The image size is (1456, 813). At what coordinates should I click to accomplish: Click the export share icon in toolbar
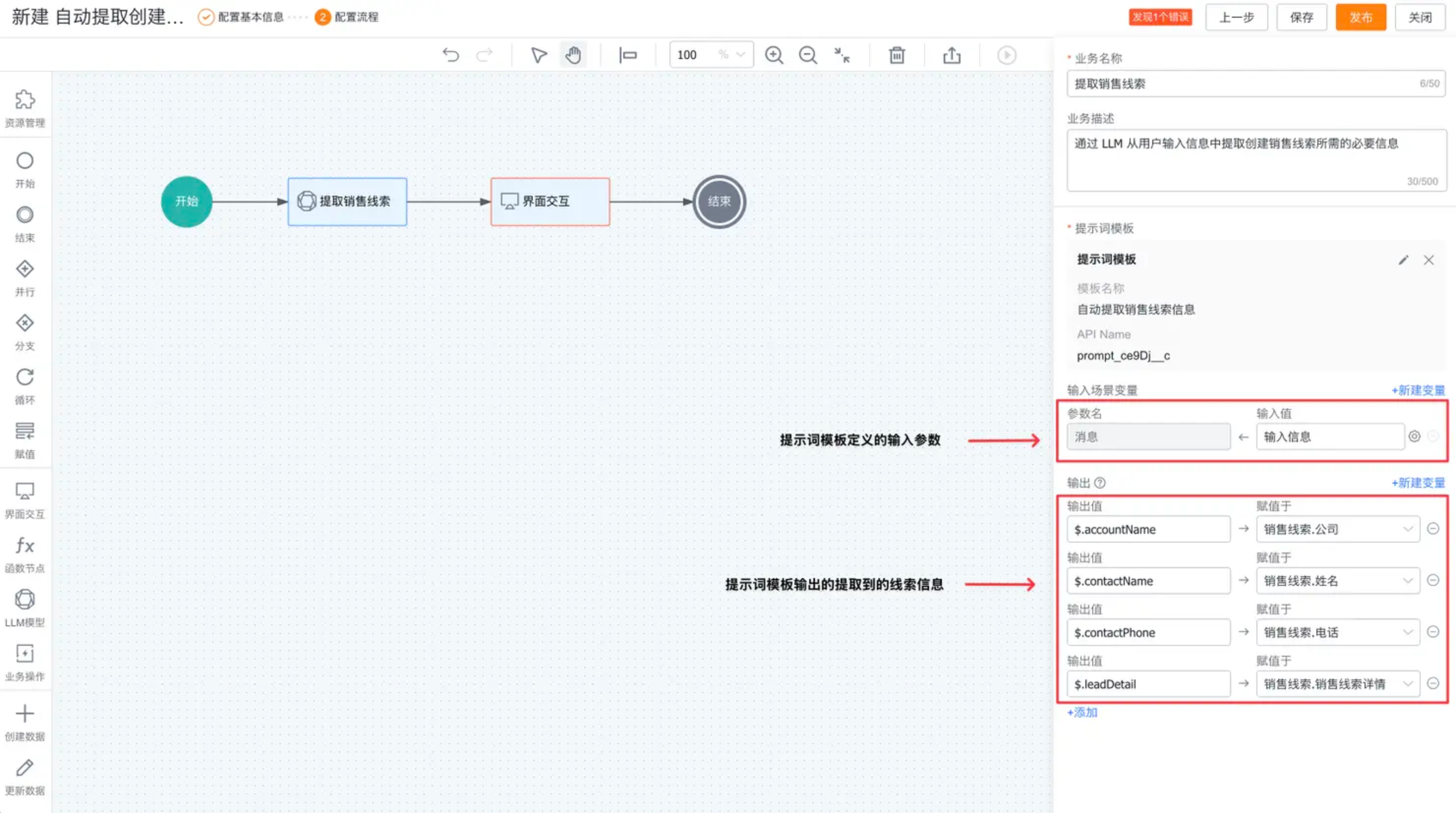coord(952,55)
